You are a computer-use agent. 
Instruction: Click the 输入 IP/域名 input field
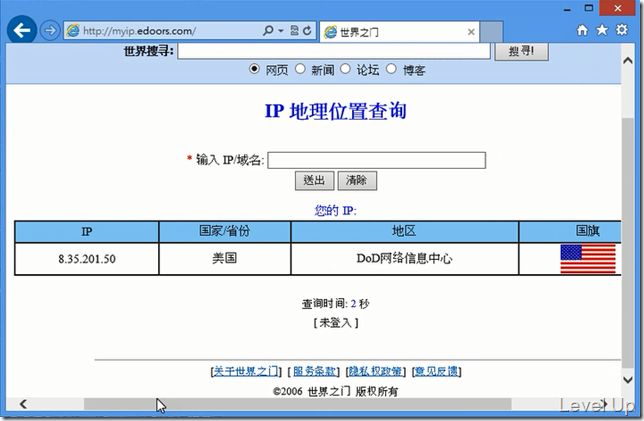[377, 160]
